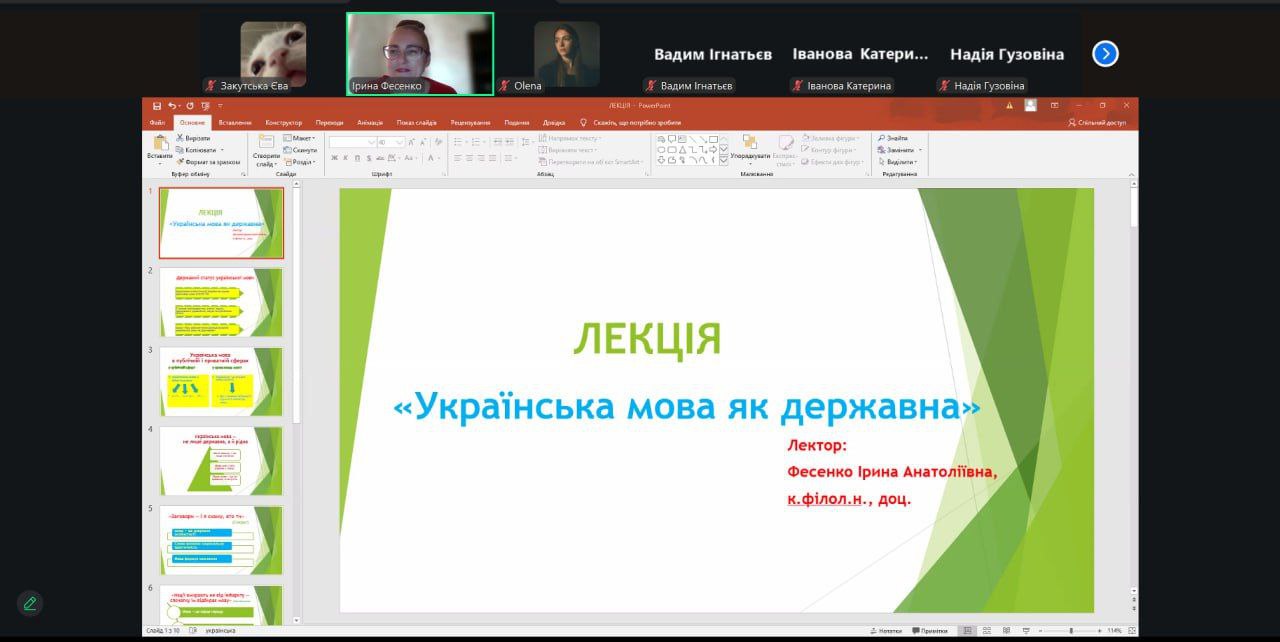
Task: Click Format Painter (Формат за зразком)
Action: (181, 161)
